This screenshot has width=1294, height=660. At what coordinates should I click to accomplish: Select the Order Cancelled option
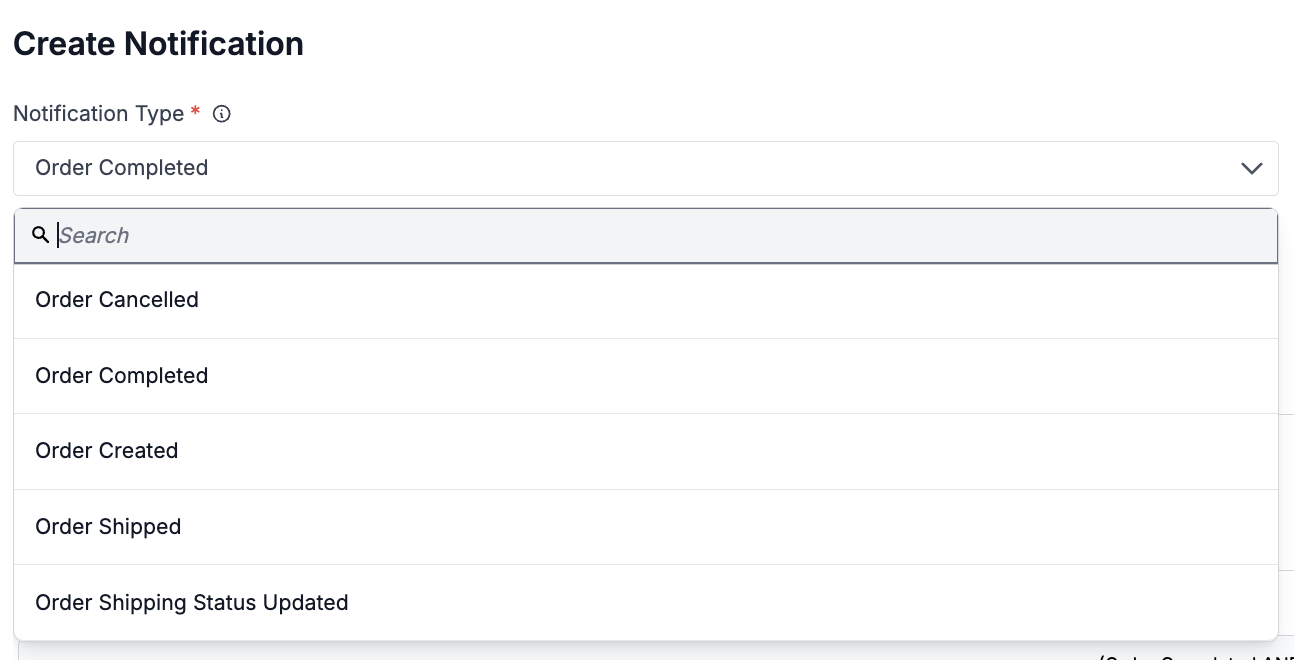(117, 300)
